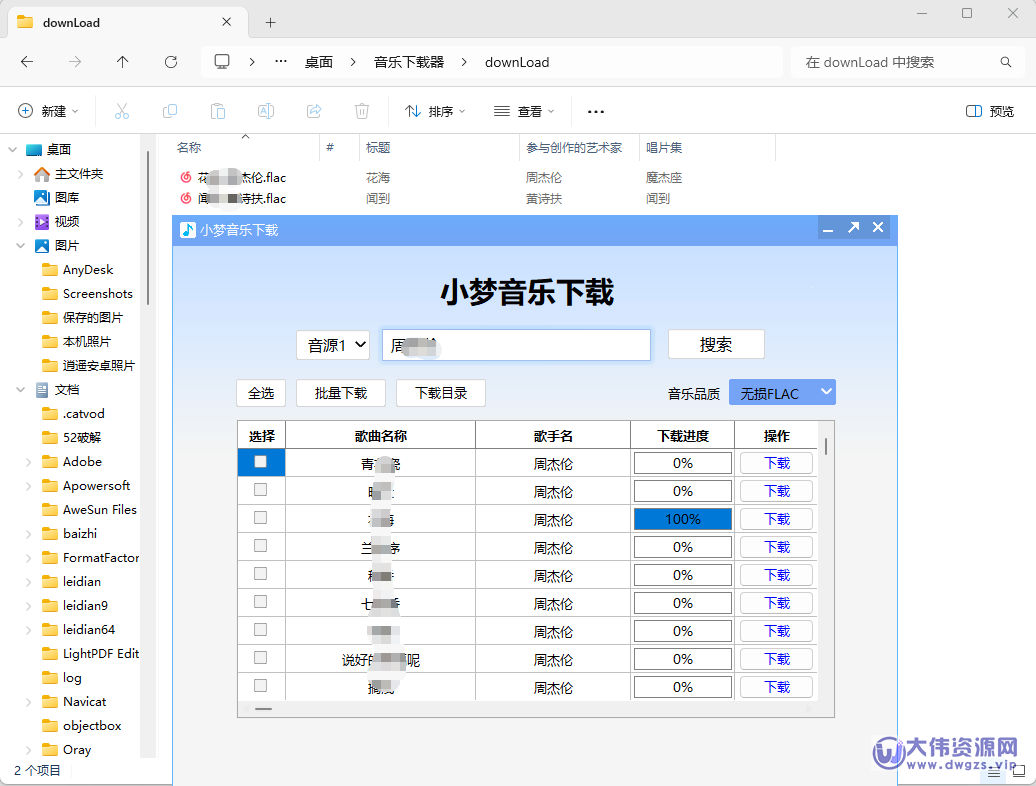This screenshot has width=1036, height=786.
Task: Toggle the select-all checkbox in the 选择 column
Action: click(261, 462)
